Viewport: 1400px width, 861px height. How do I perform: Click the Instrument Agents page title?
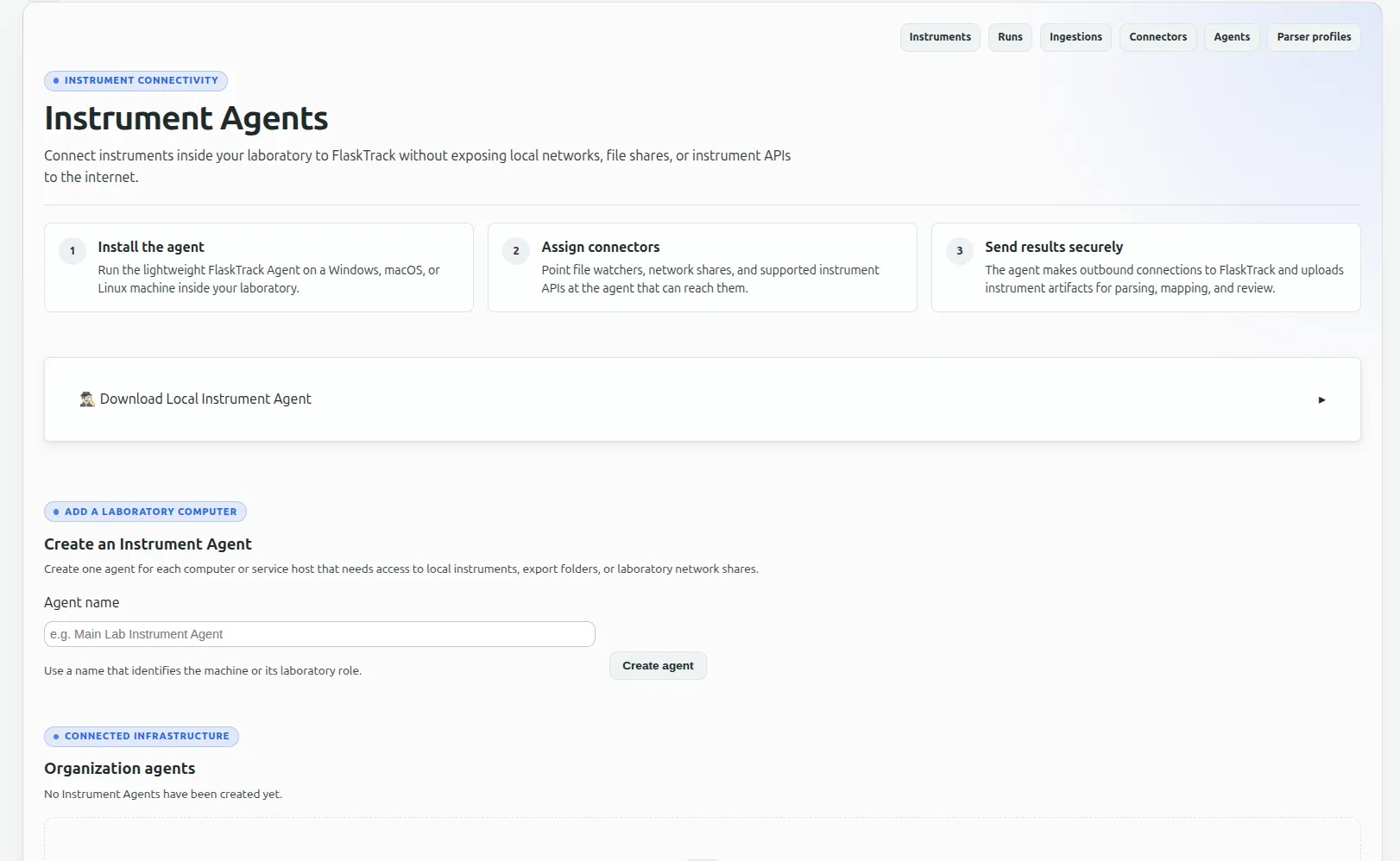coord(186,118)
